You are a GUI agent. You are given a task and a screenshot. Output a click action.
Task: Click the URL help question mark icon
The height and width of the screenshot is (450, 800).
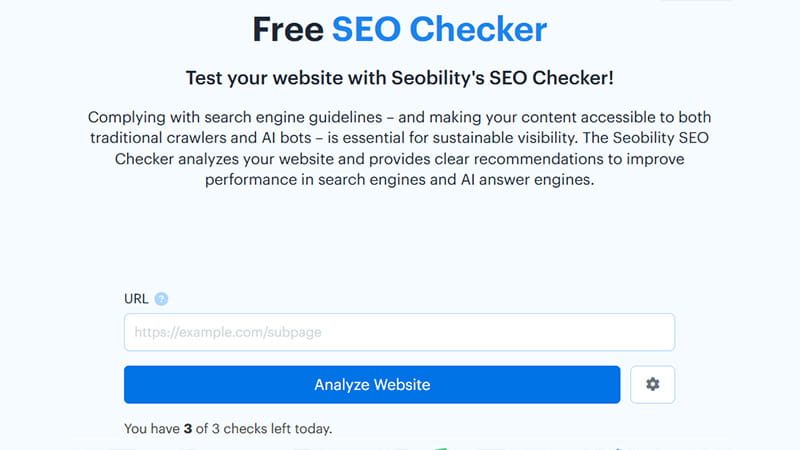(x=161, y=299)
